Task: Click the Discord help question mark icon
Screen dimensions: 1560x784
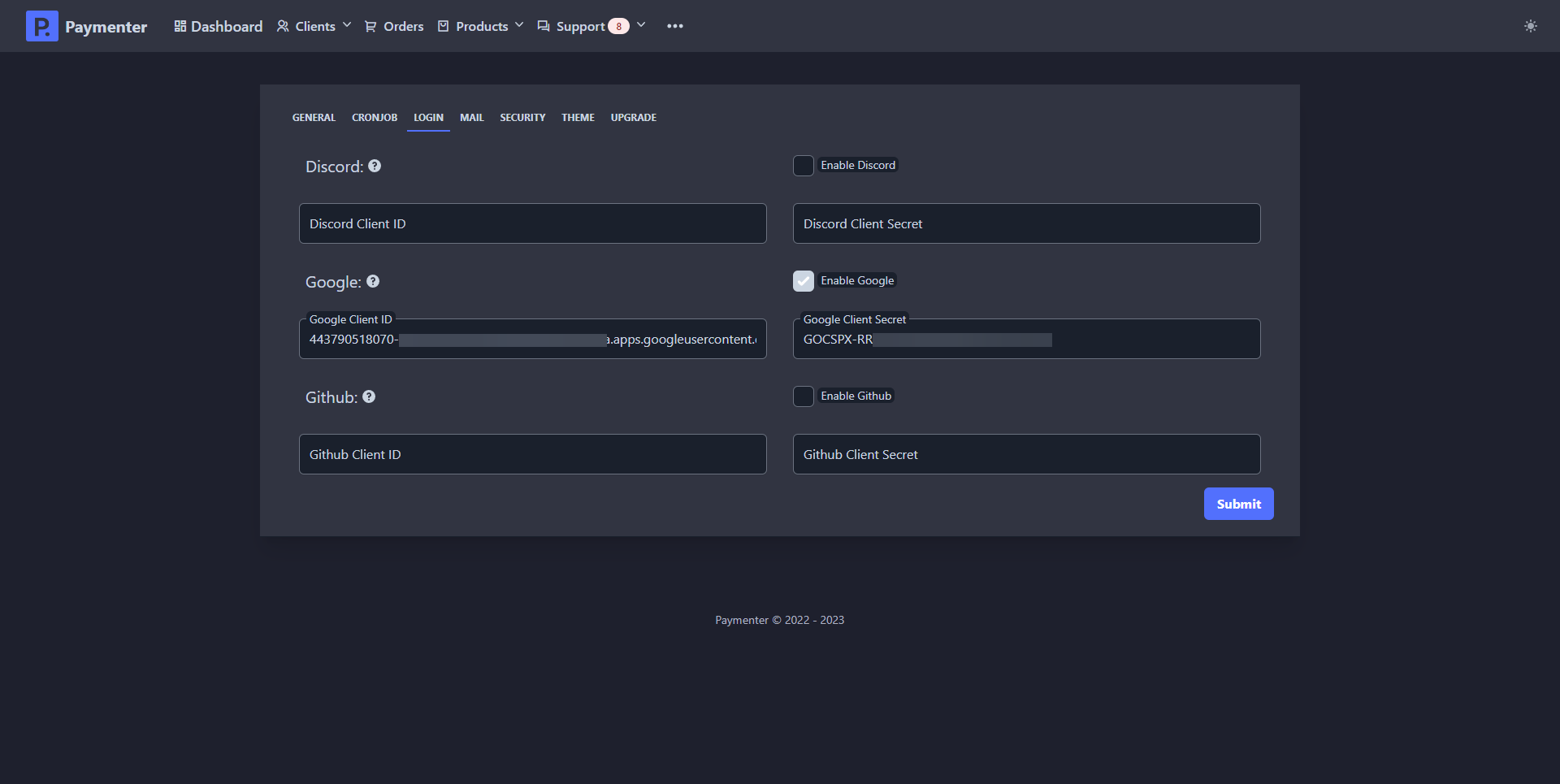Action: click(x=375, y=166)
